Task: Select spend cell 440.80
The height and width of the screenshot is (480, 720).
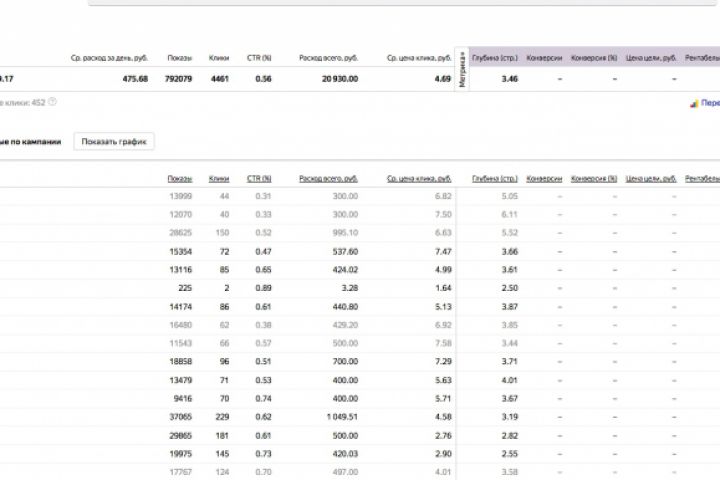Action: point(345,307)
